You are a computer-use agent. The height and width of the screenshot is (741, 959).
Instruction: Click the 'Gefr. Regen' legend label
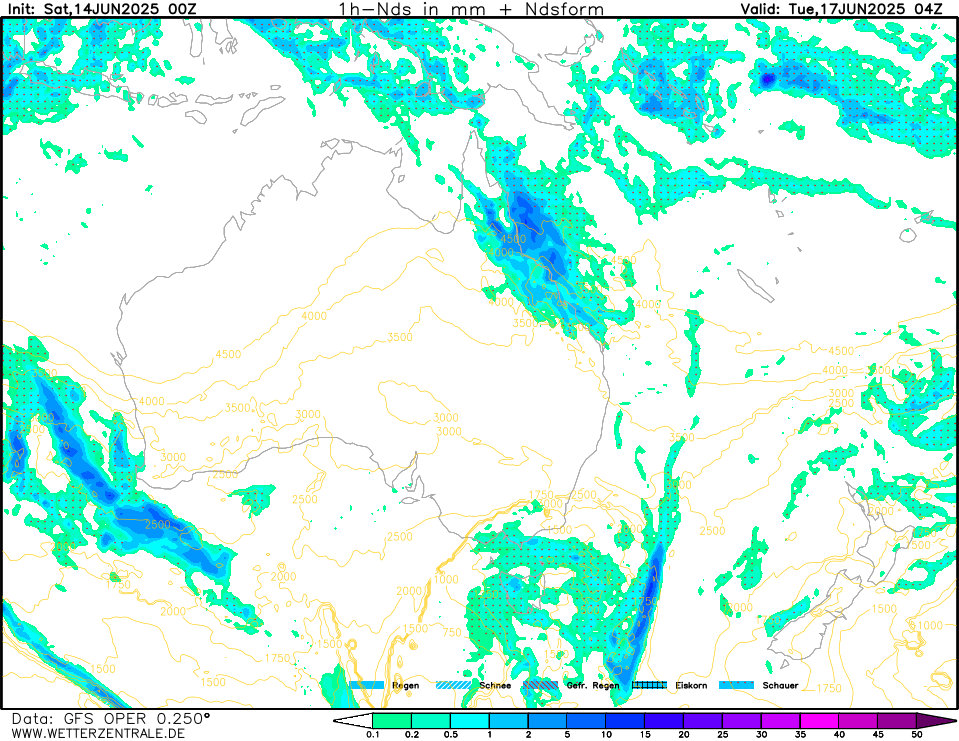click(x=593, y=685)
